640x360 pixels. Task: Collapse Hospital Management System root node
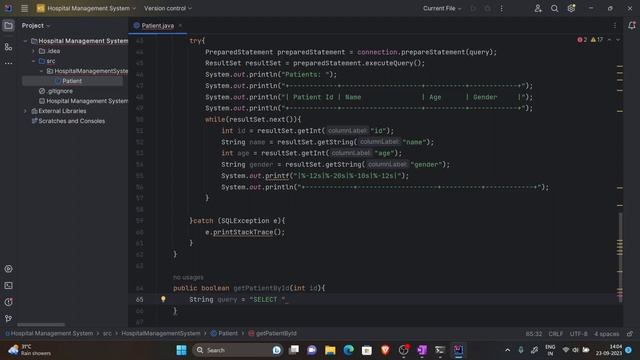(x=25, y=41)
